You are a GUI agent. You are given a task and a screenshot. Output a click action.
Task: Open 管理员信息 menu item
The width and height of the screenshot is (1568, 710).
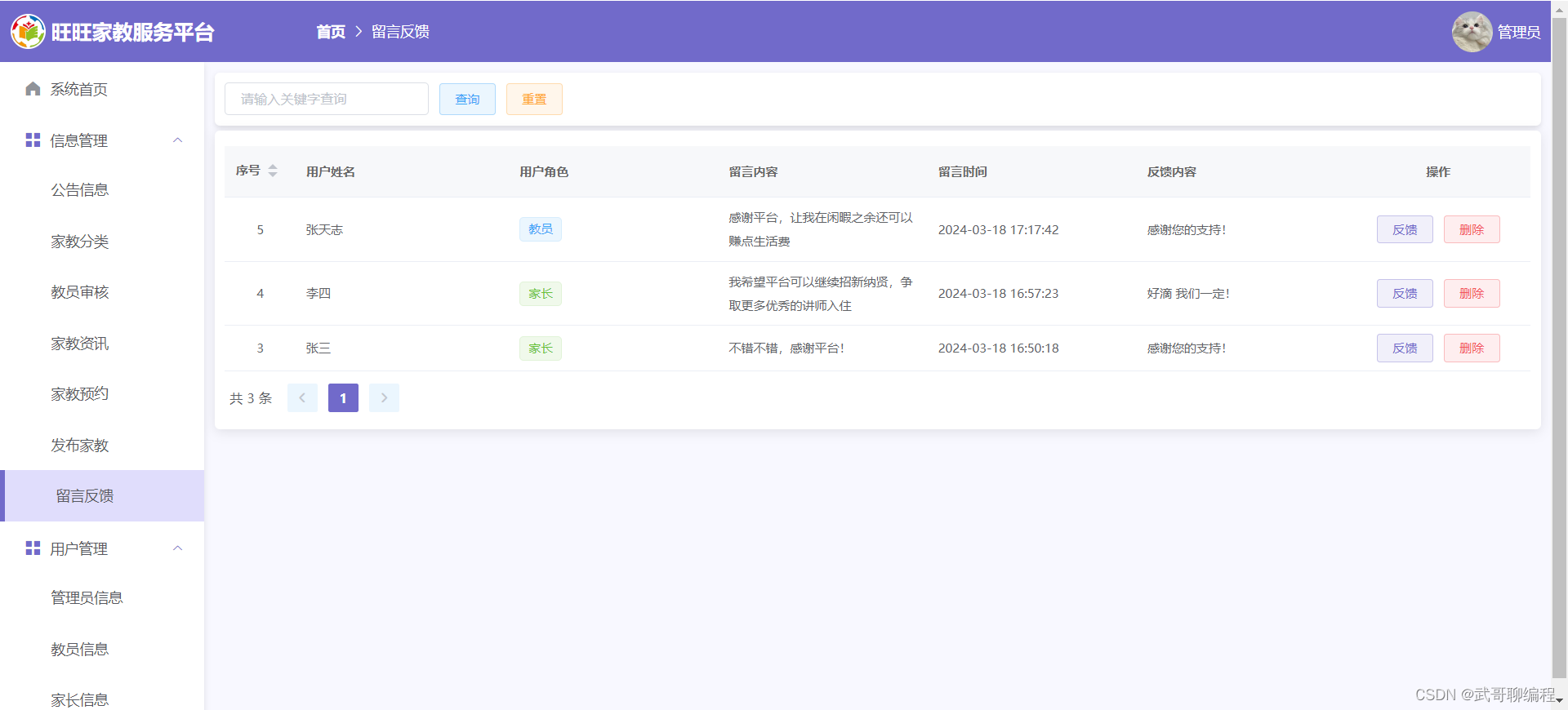point(102,598)
